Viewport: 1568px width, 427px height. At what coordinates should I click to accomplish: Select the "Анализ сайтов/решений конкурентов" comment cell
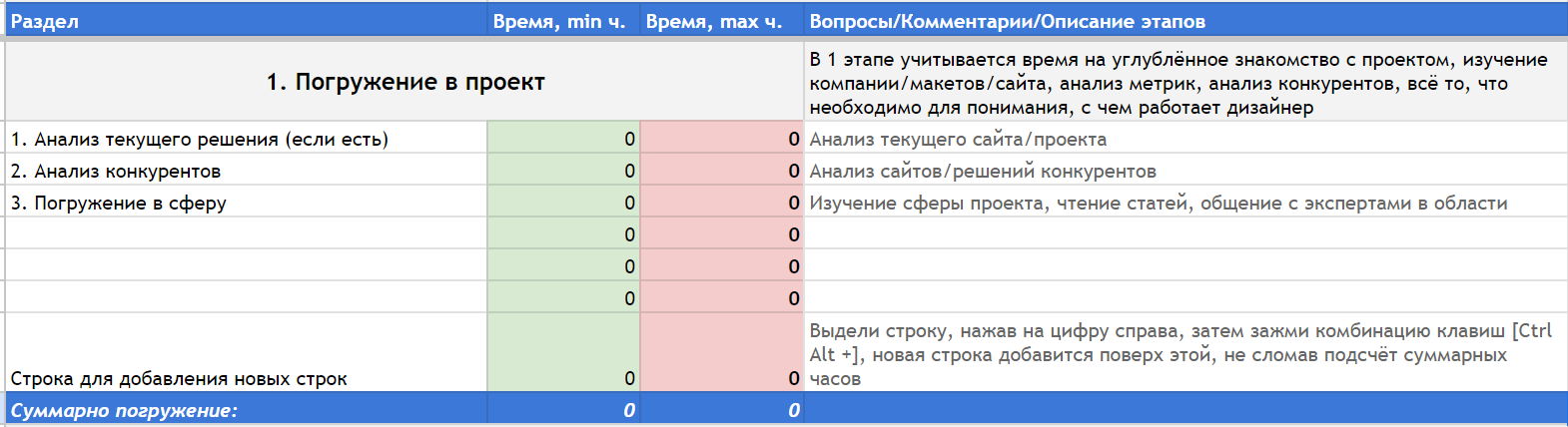point(1184,171)
